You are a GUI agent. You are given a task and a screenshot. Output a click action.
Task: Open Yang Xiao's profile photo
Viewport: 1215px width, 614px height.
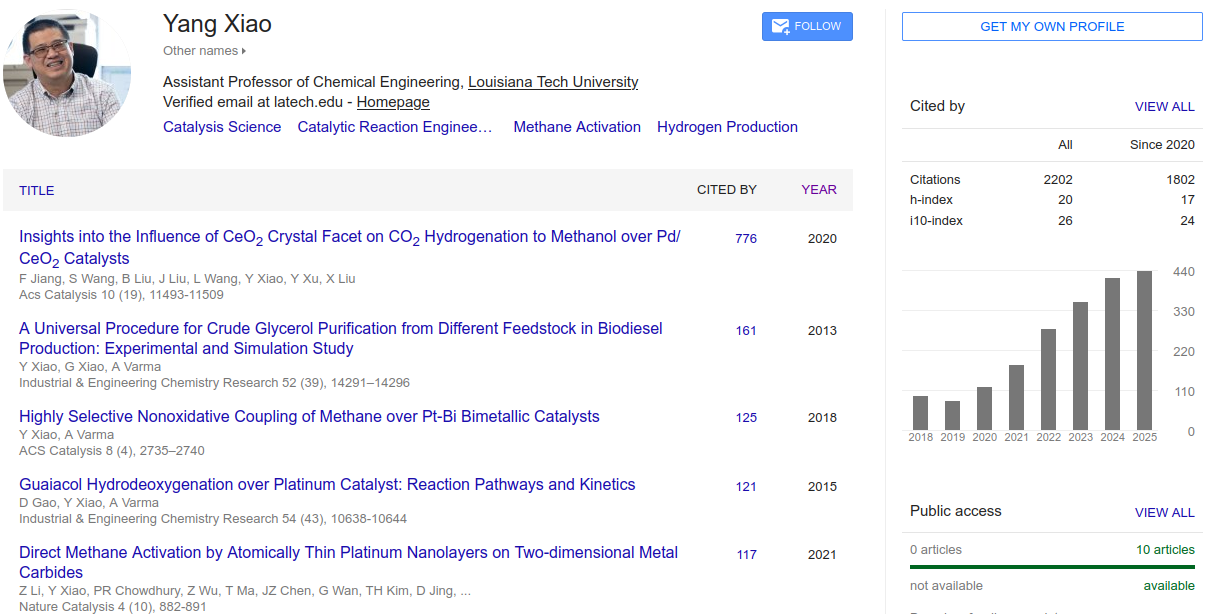pos(67,73)
